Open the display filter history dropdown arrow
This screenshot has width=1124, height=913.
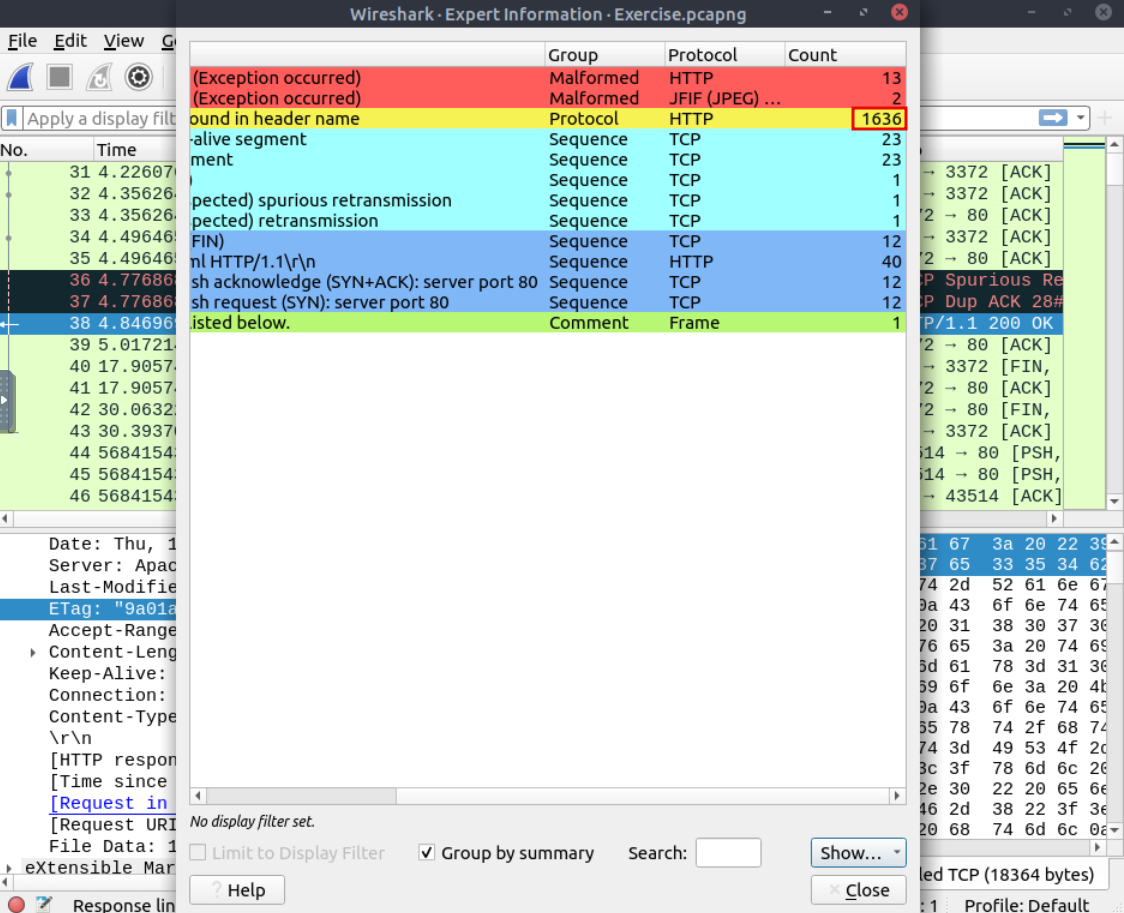[1081, 118]
